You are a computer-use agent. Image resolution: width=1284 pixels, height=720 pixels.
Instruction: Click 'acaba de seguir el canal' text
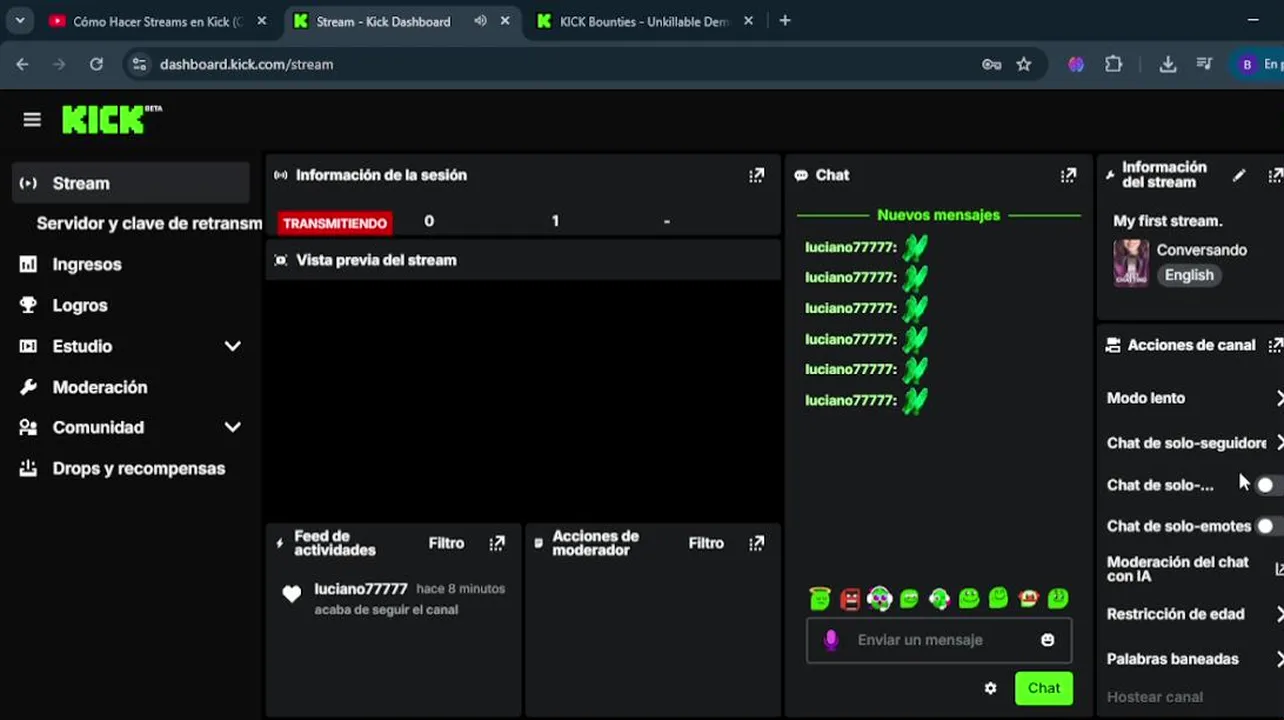coord(386,610)
